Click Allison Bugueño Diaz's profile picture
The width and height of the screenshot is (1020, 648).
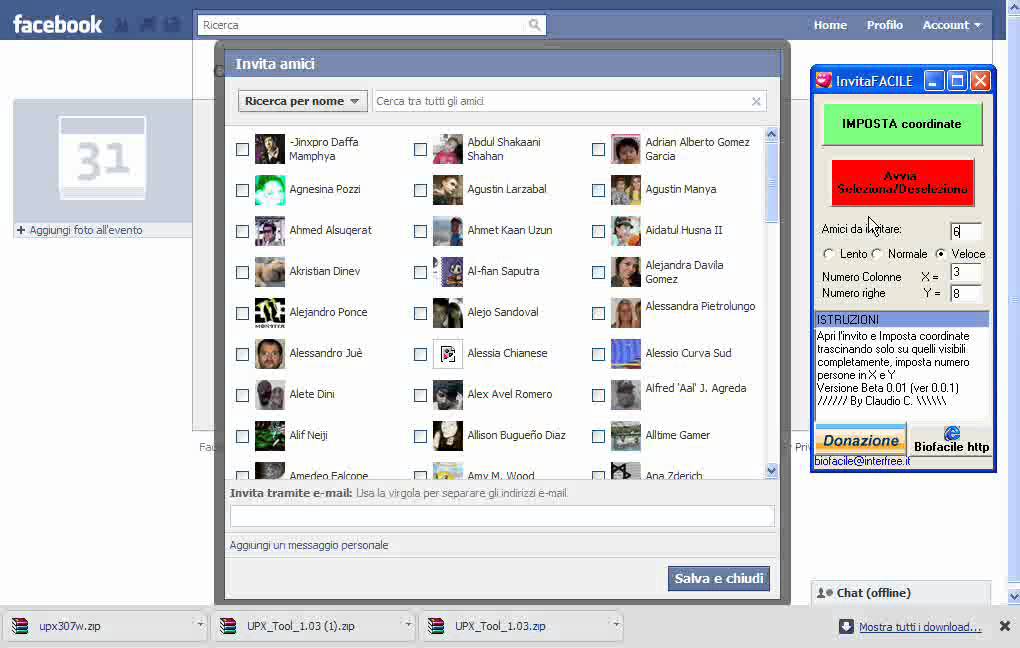[x=448, y=436]
